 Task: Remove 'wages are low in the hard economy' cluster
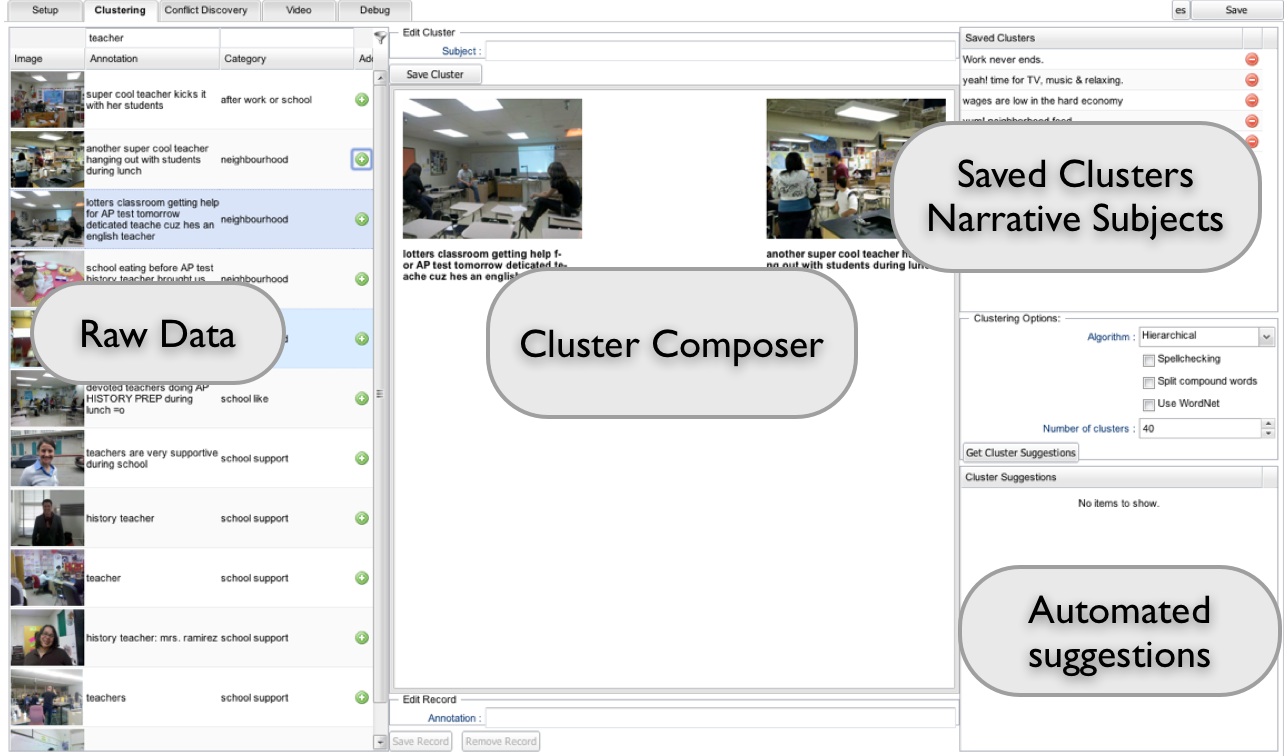[x=1251, y=101]
